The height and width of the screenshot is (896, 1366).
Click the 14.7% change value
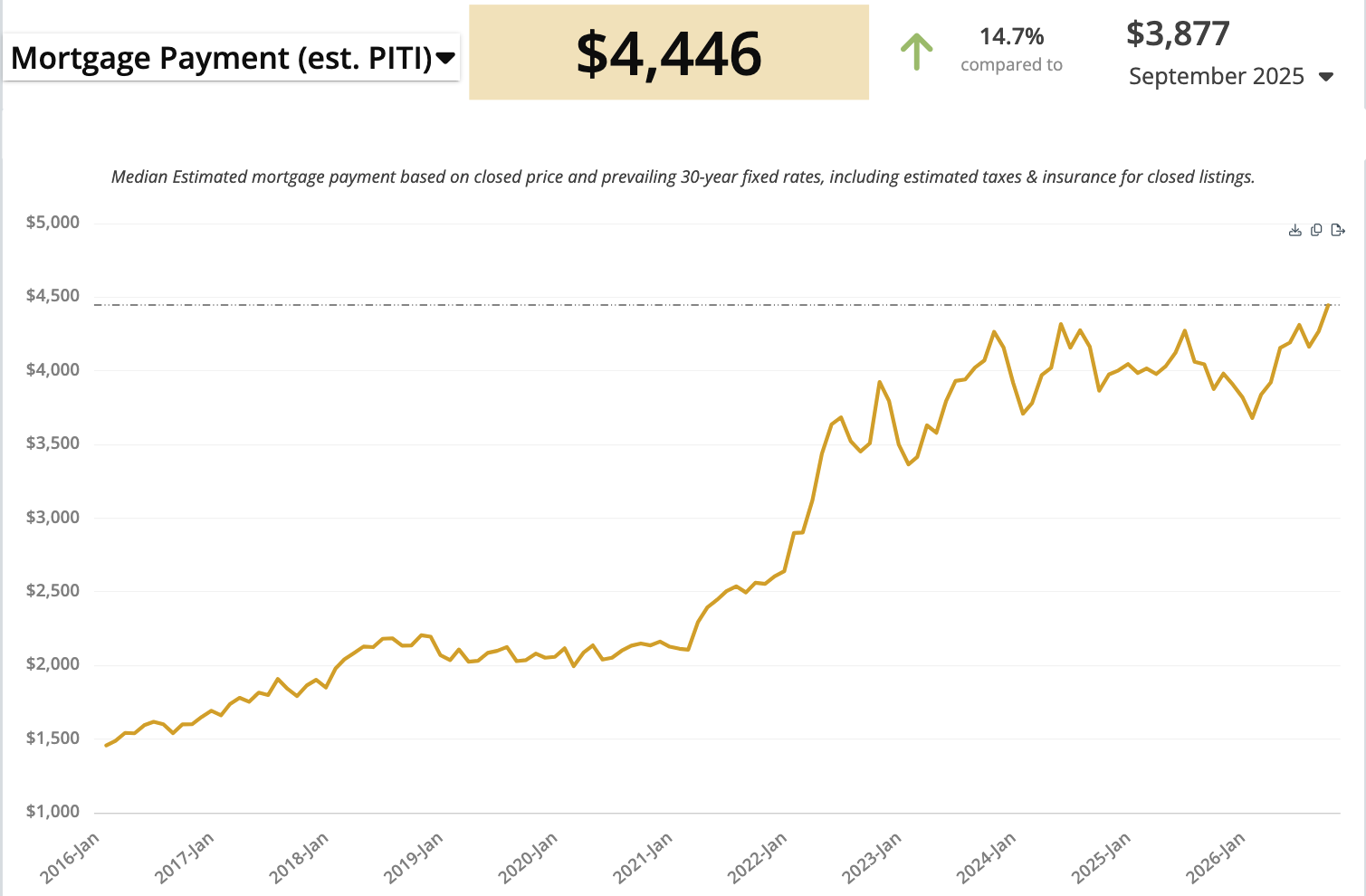[1011, 36]
